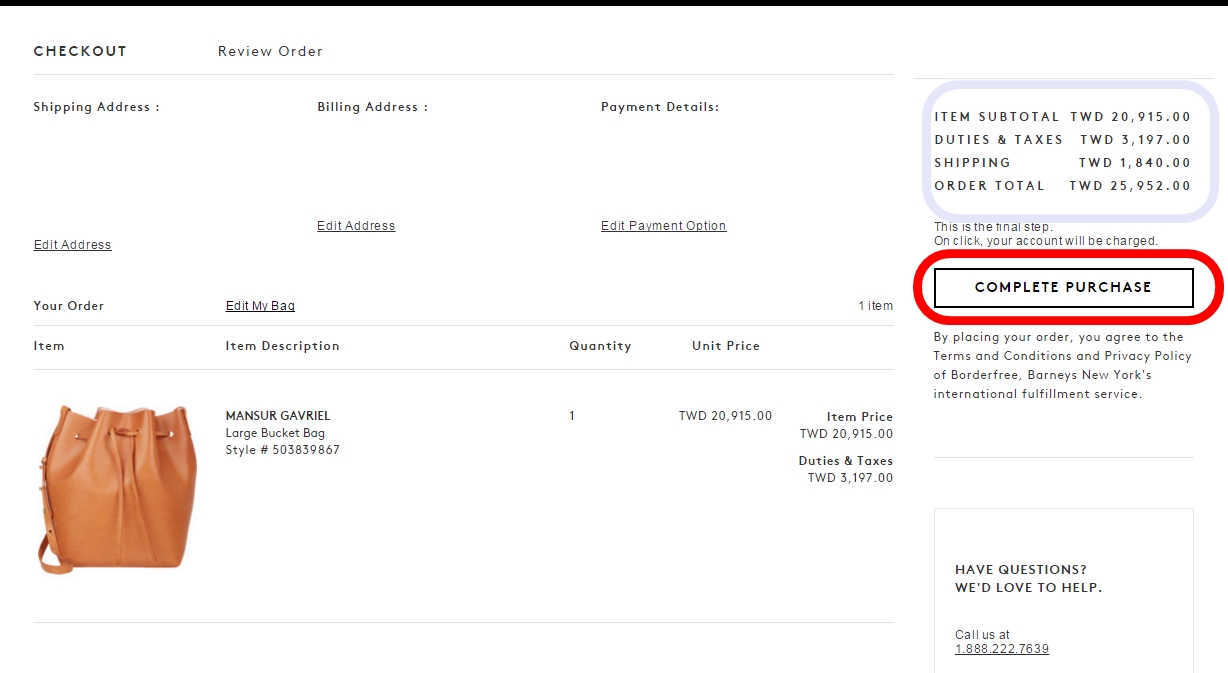Click the Quantity column header

click(600, 346)
